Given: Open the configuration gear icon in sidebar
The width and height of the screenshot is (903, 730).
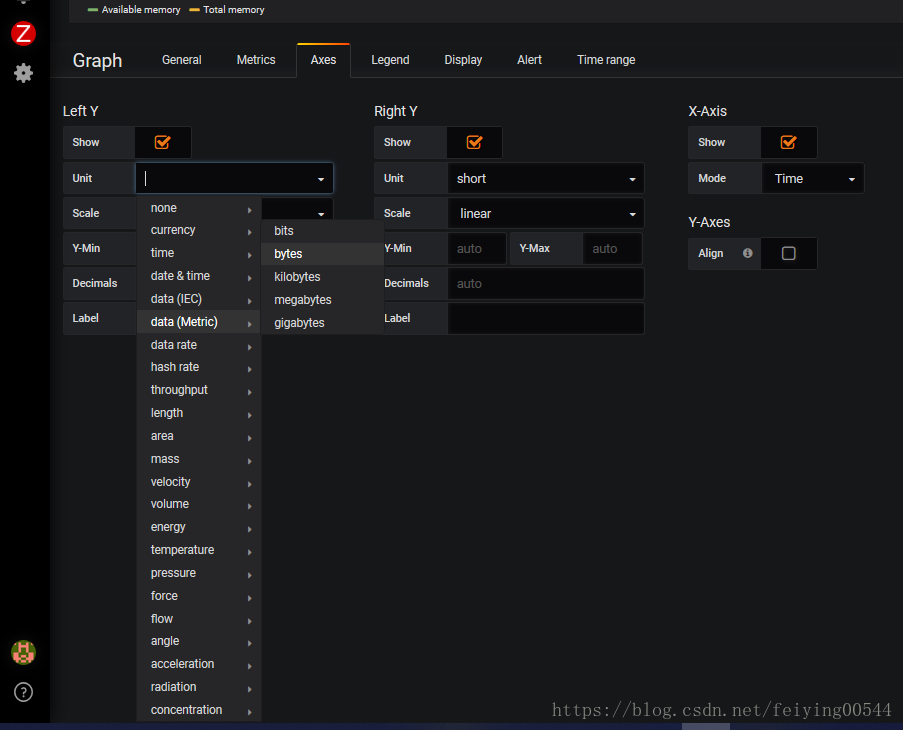Looking at the screenshot, I should (x=24, y=73).
